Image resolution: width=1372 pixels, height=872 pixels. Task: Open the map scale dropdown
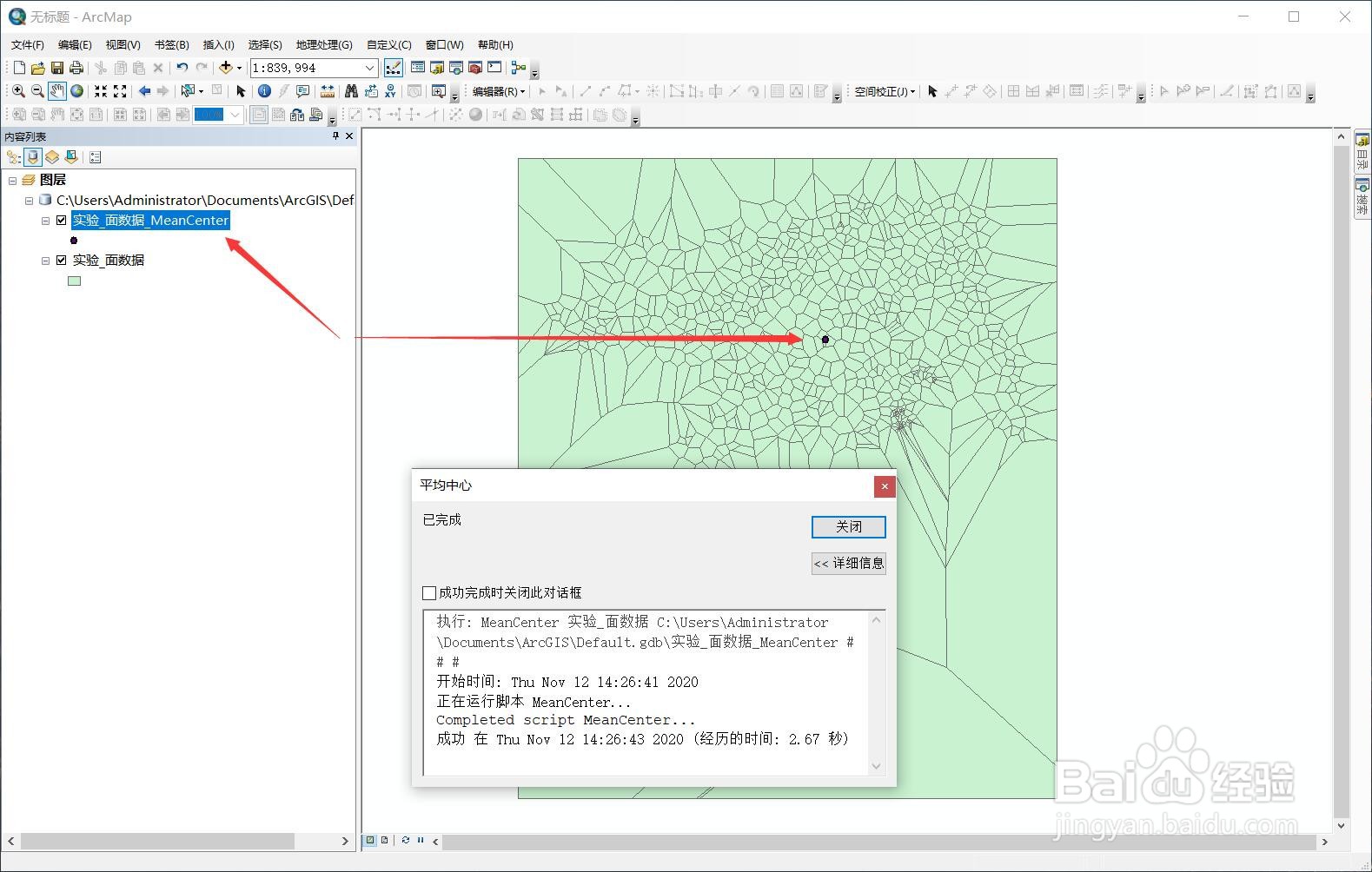tap(369, 68)
